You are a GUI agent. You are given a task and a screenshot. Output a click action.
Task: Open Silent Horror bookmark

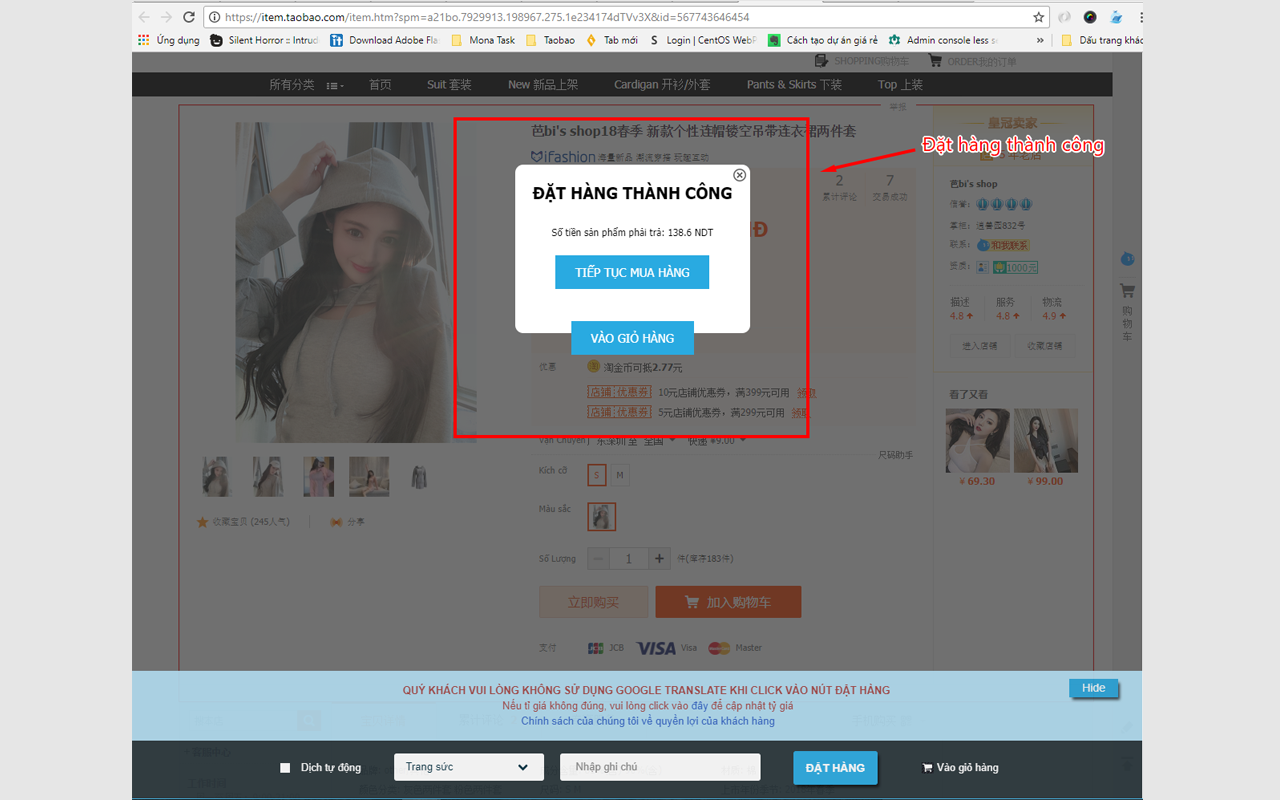(264, 40)
